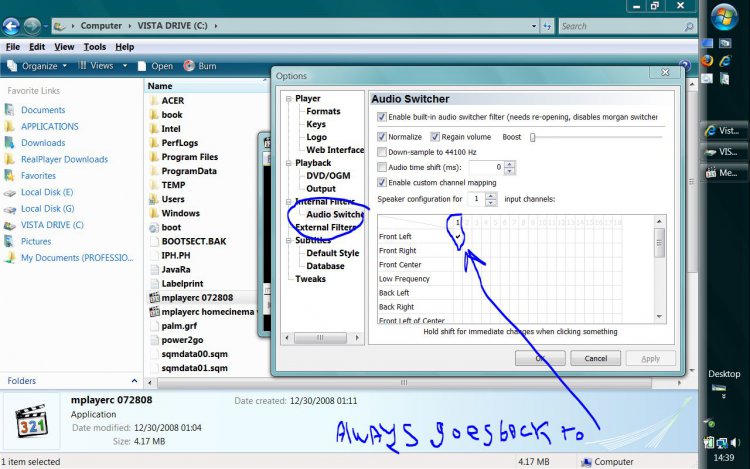
Task: Increase audio time shift spinner up
Action: click(510, 164)
